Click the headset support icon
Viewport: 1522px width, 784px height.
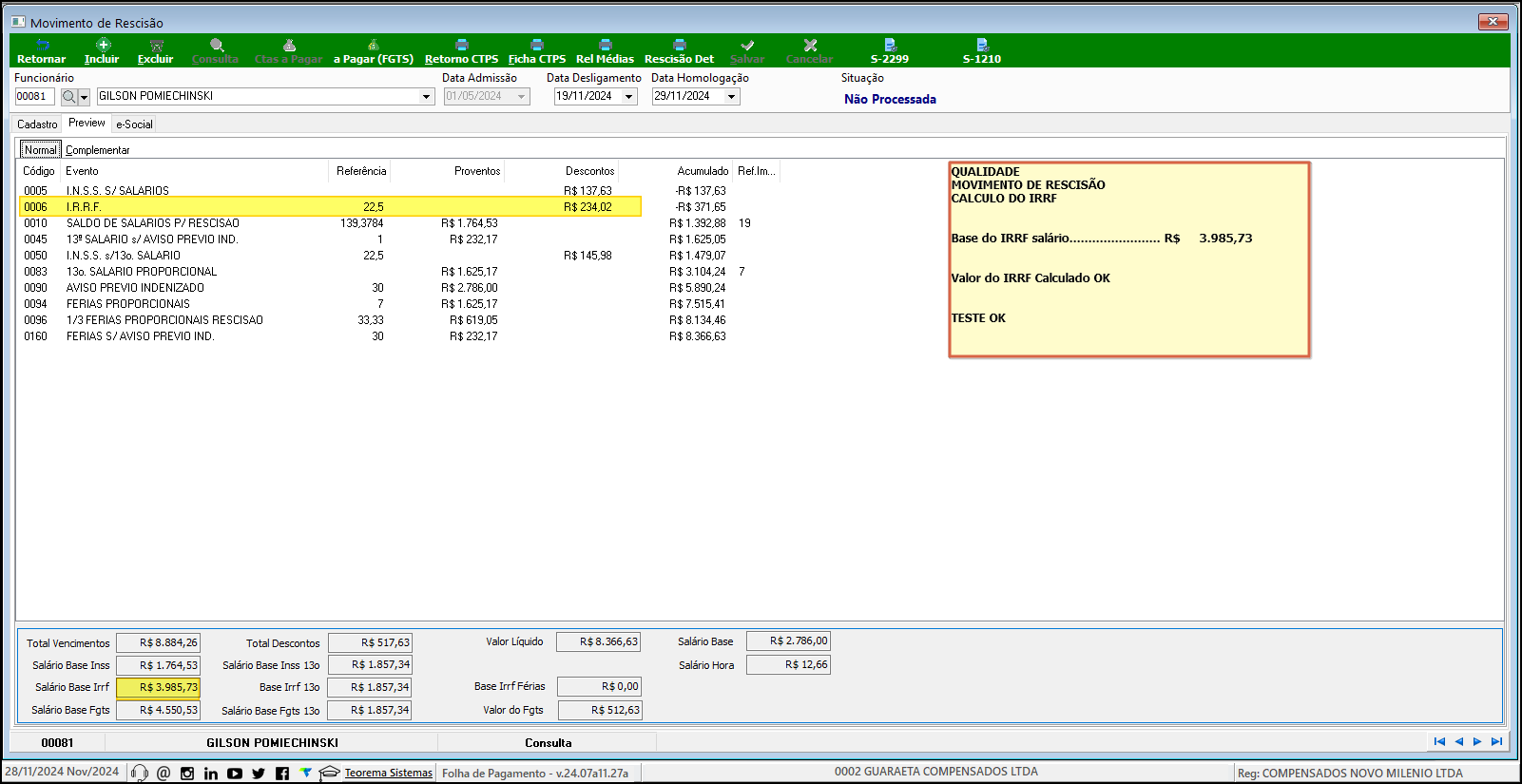tap(140, 773)
